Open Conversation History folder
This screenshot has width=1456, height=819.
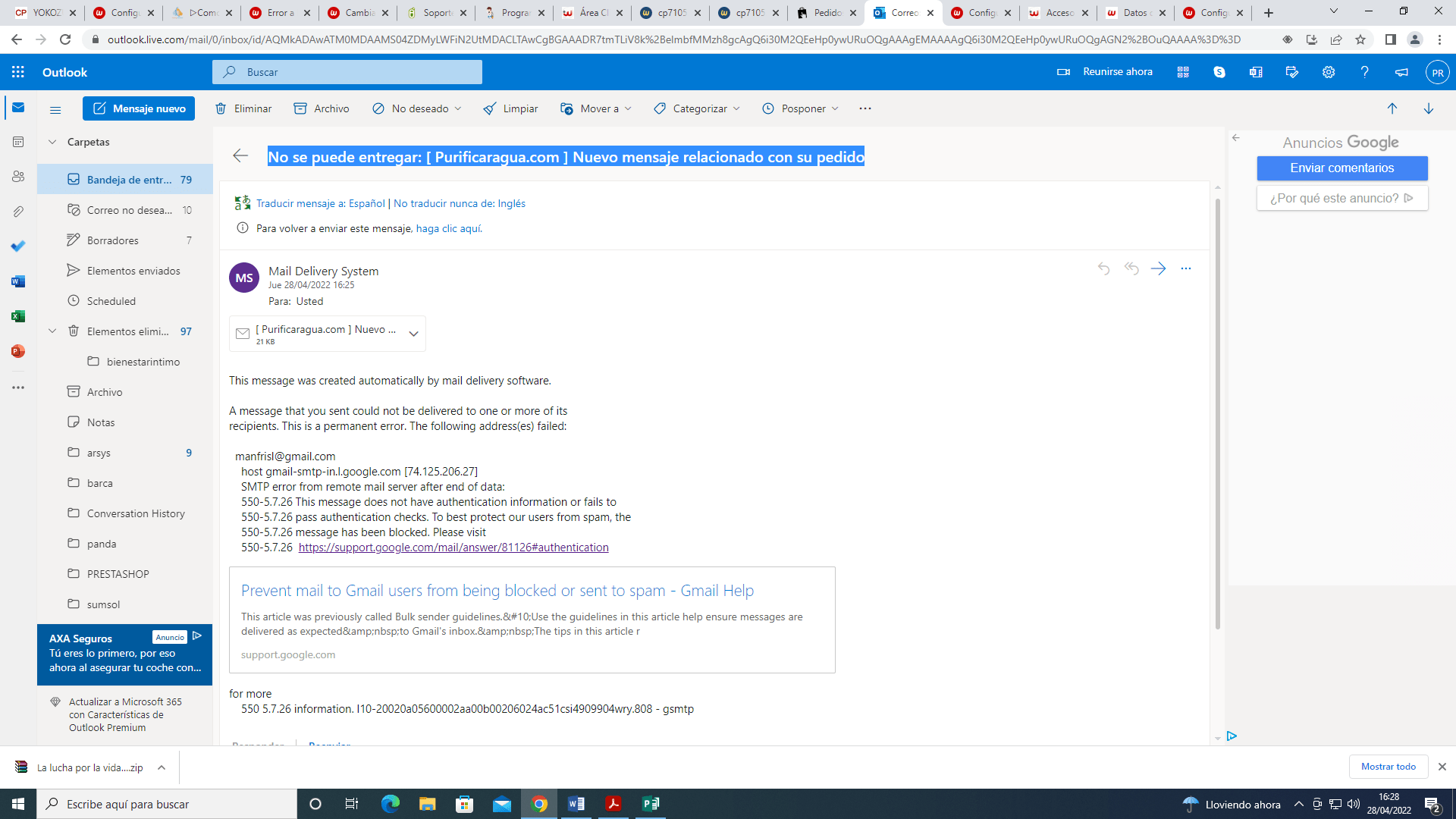[125, 513]
